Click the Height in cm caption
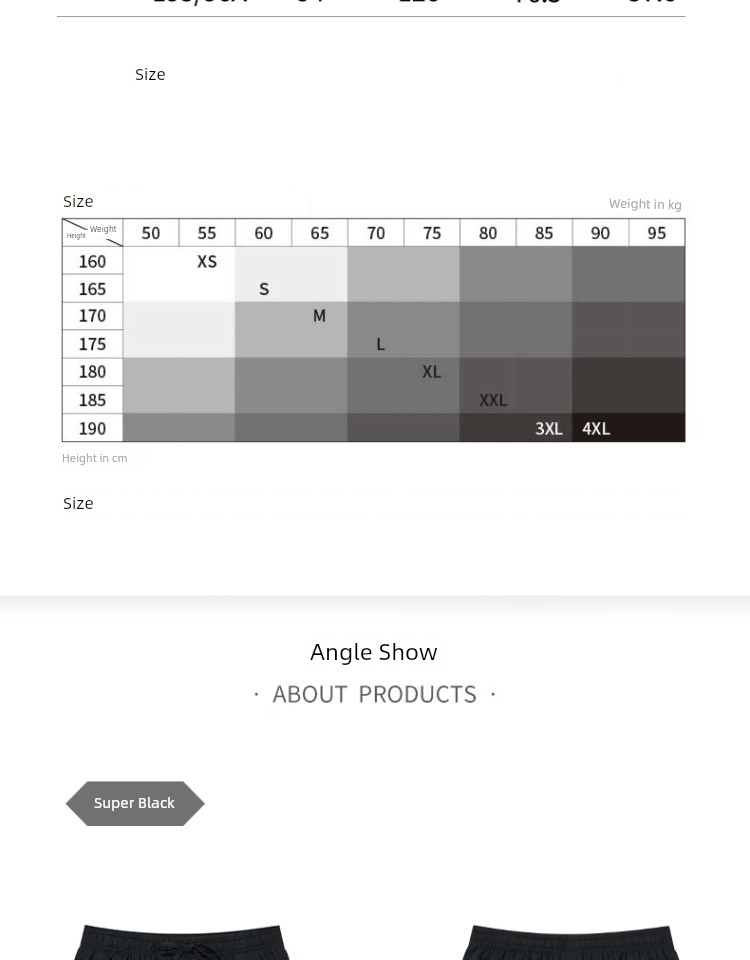 click(95, 458)
